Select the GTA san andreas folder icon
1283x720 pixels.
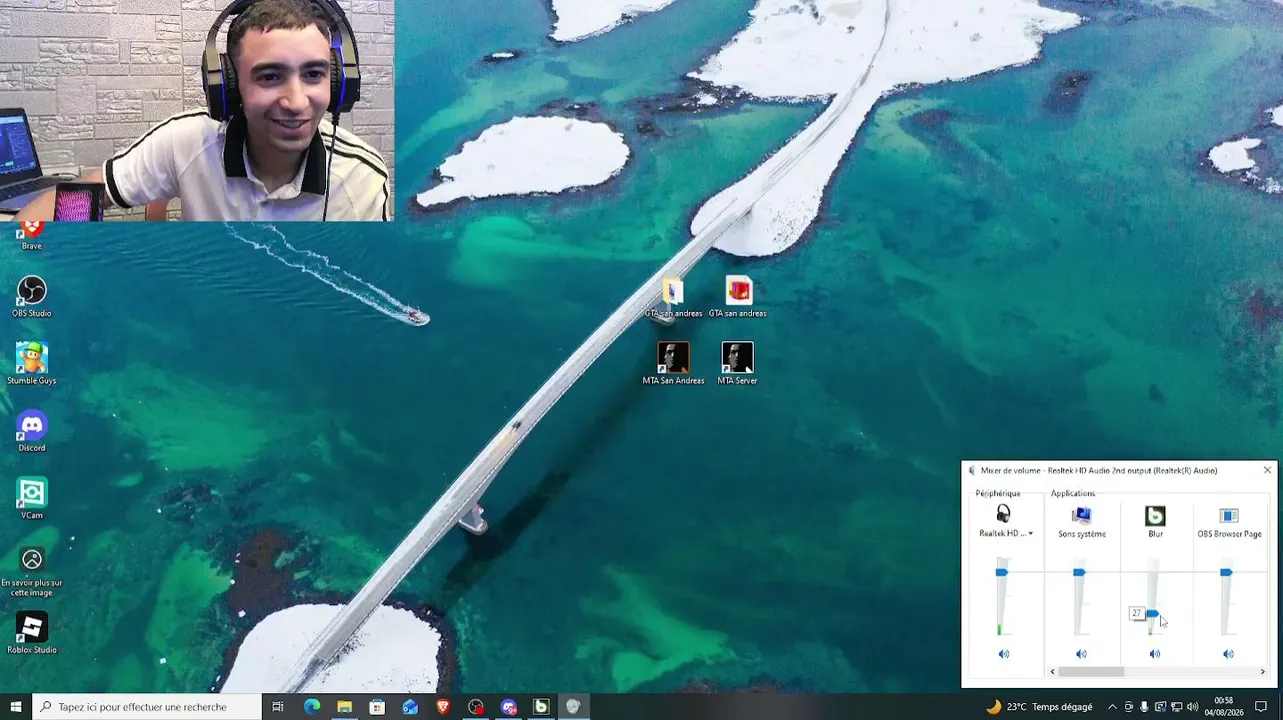[x=673, y=297]
